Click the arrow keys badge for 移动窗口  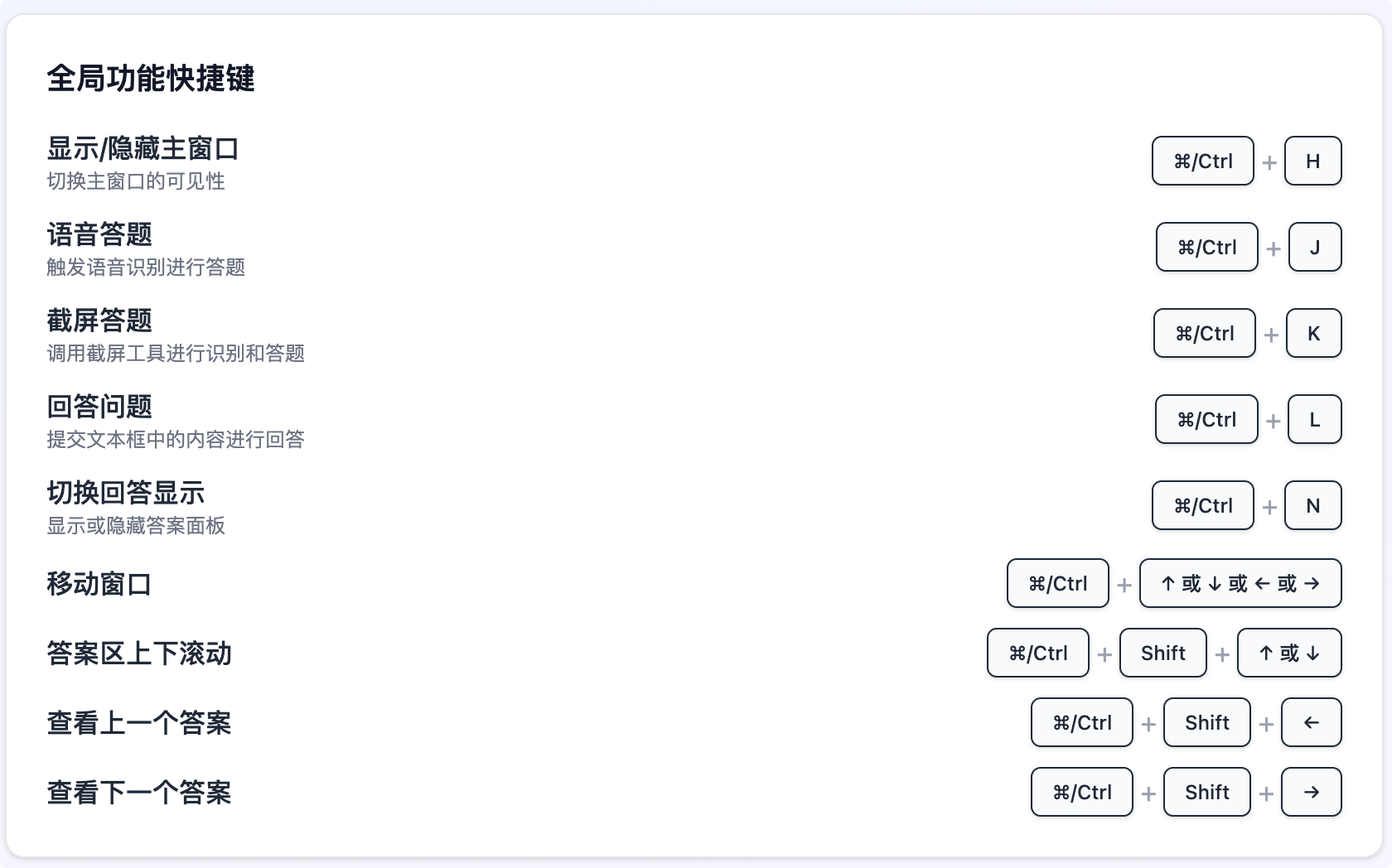click(1240, 583)
